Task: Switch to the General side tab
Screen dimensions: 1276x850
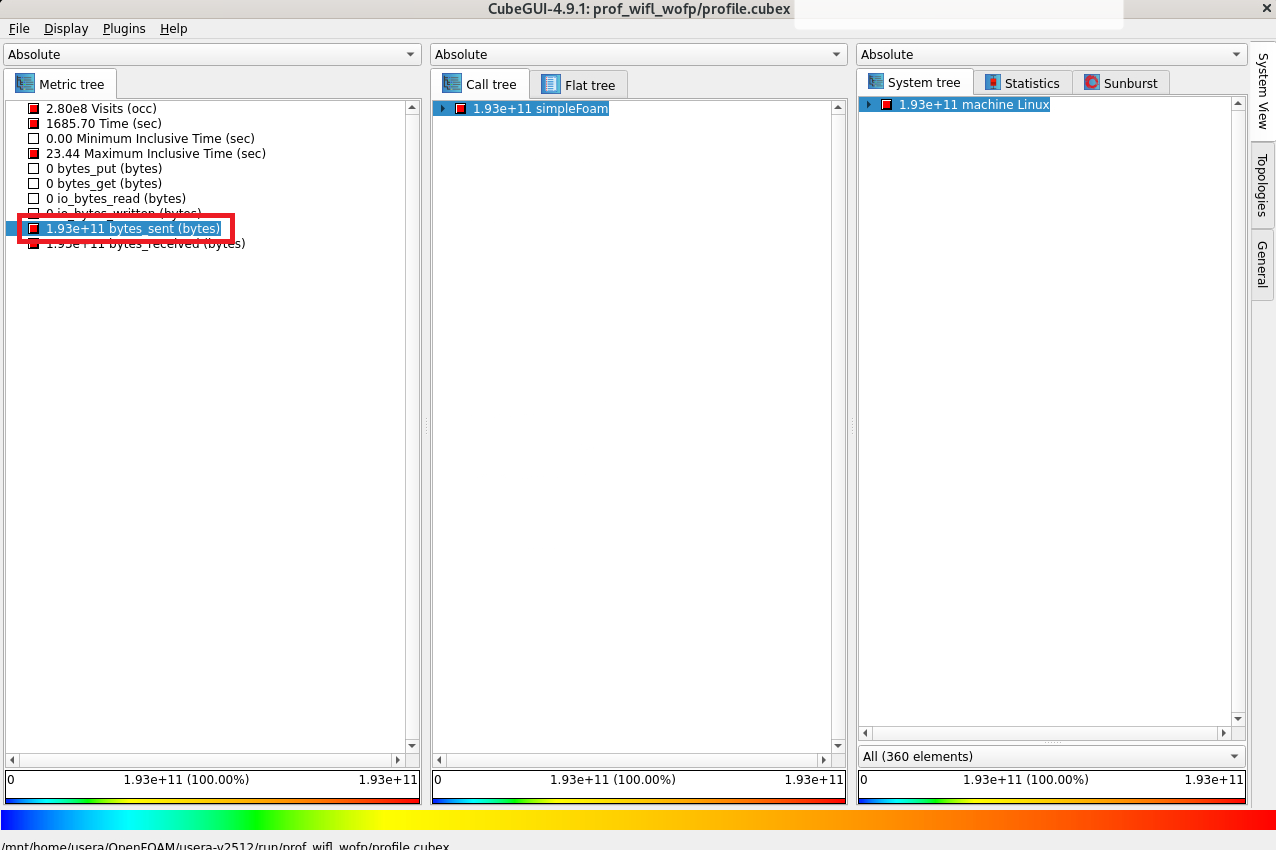Action: click(x=1262, y=264)
